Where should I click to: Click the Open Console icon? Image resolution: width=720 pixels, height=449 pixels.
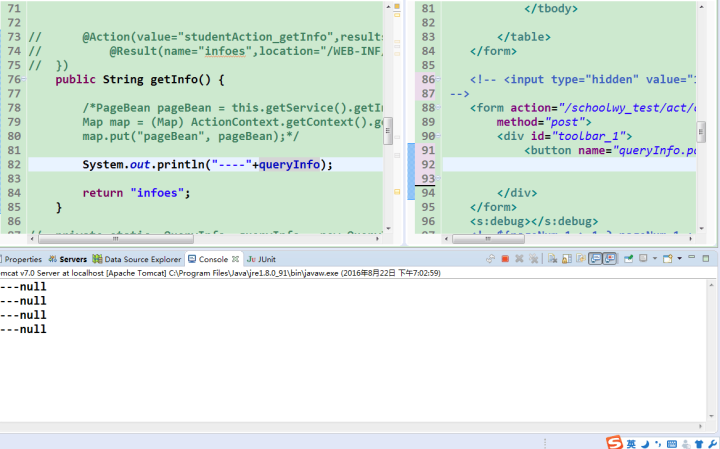(x=668, y=259)
